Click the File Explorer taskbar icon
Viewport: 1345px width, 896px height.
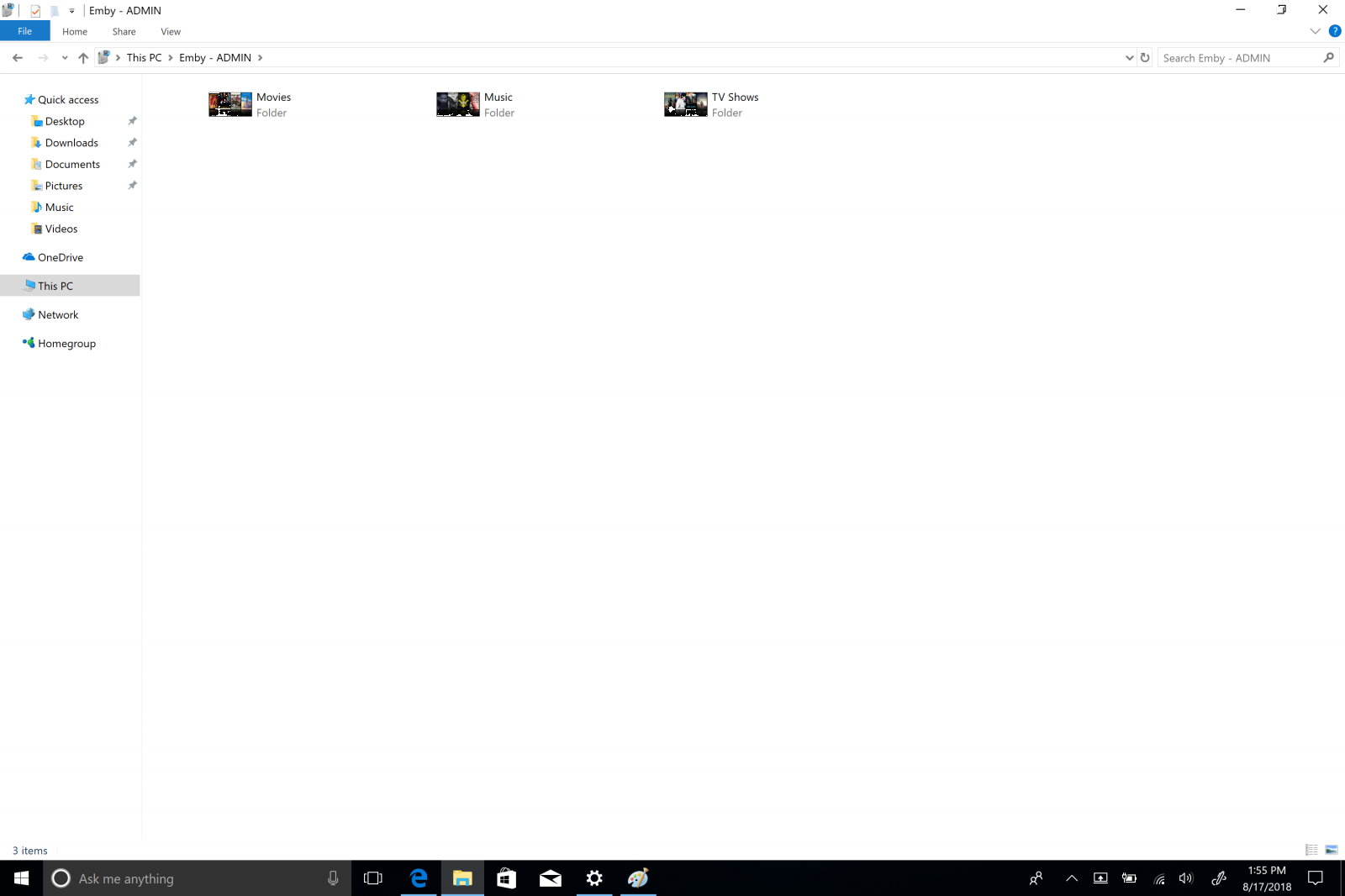pos(462,878)
